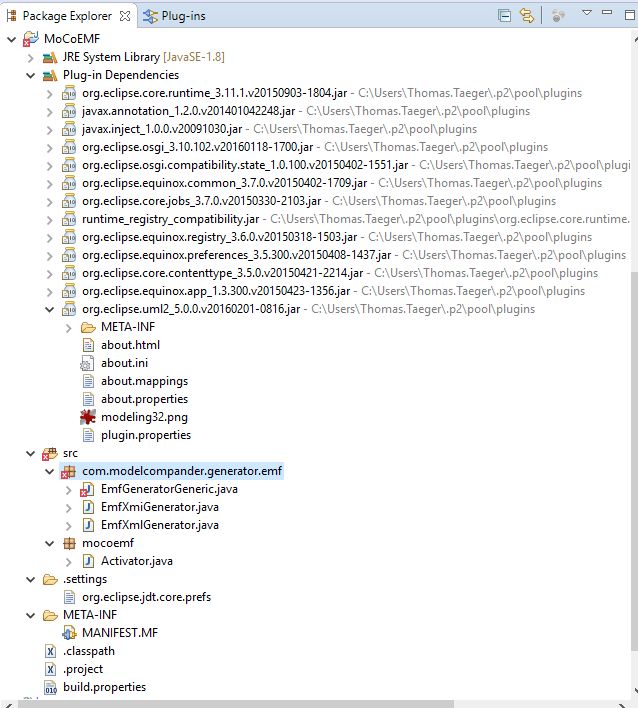The image size is (638, 708).
Task: Click the vertical scrollbar of the tree
Action: pos(634,461)
